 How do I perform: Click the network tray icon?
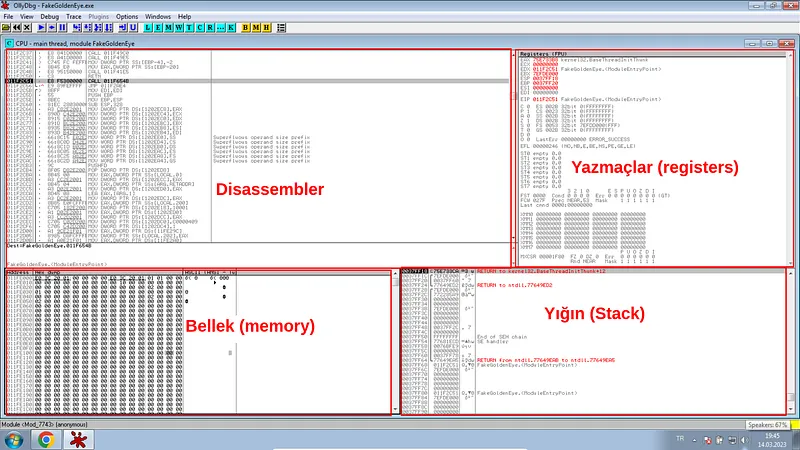pos(732,440)
